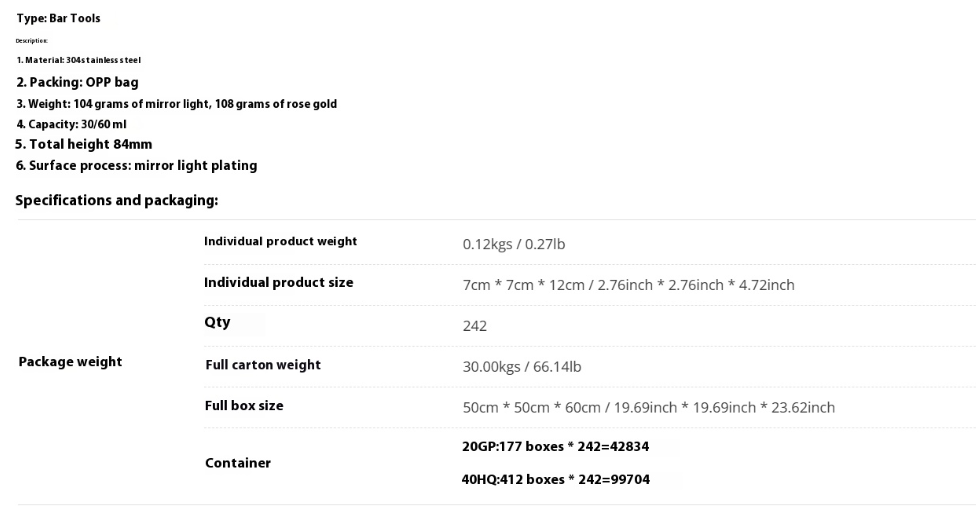Select the 30.00kgs / 66.14lb value

521,367
